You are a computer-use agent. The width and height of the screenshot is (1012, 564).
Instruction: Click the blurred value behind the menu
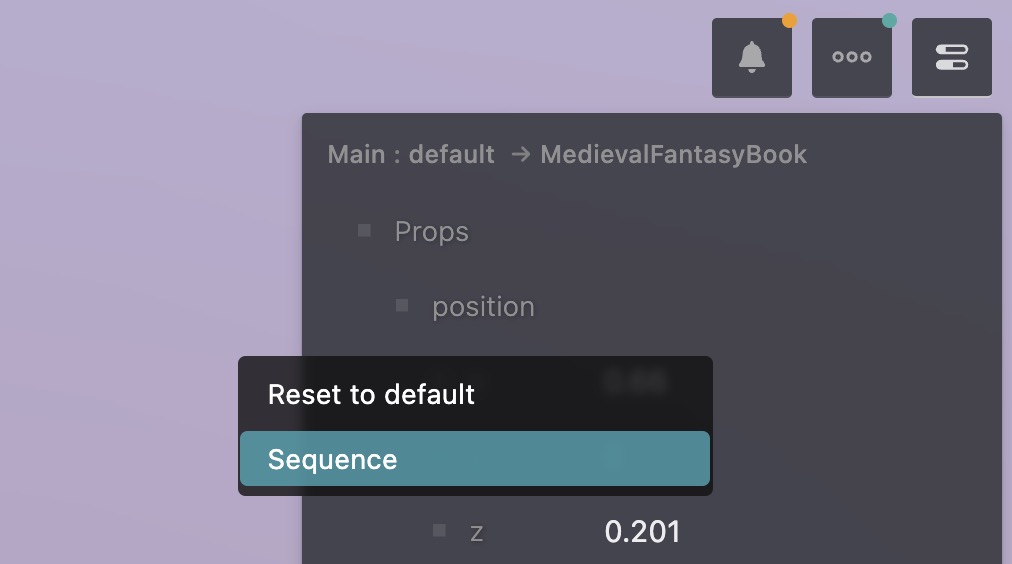tap(636, 382)
